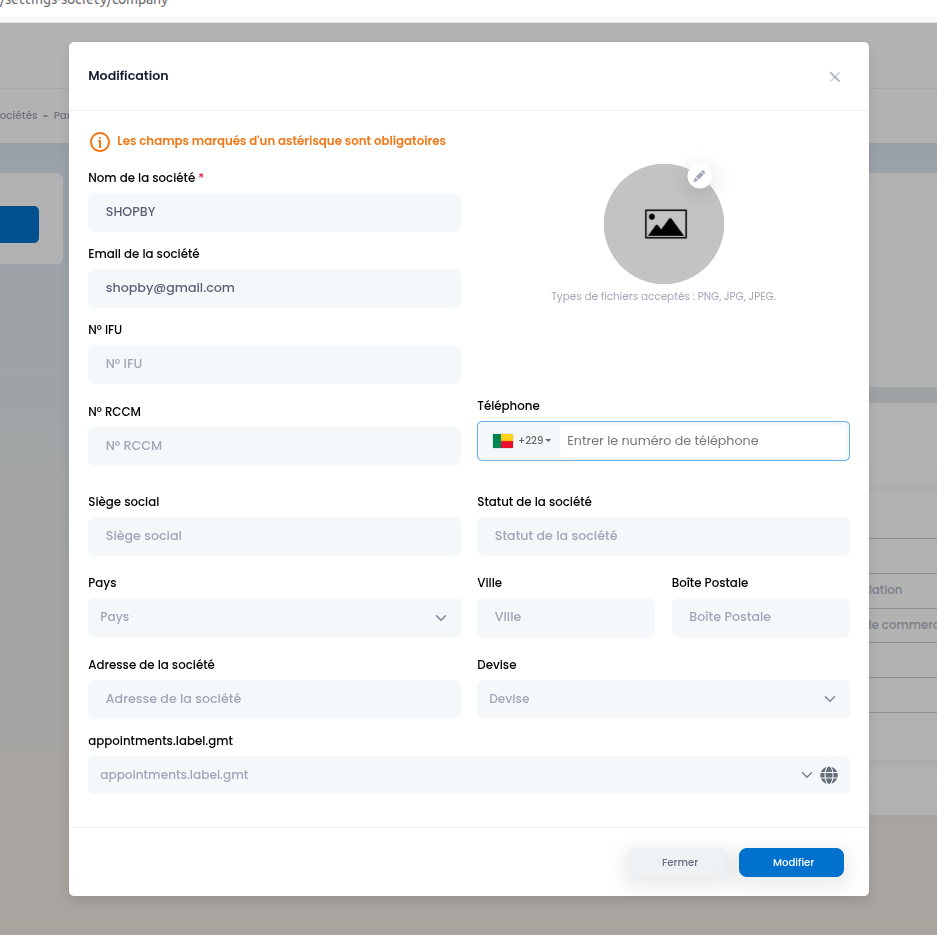937x935 pixels.
Task: Click the pencil edit icon on logo
Action: [700, 176]
